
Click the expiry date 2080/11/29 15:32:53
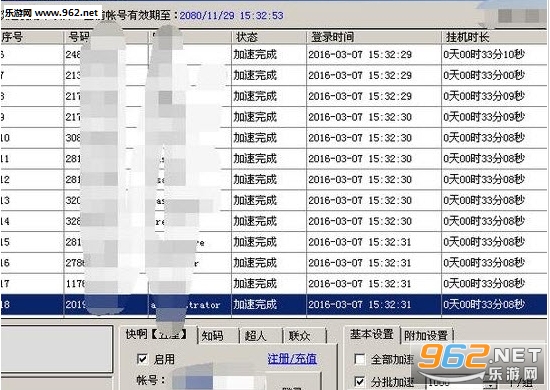232,15
